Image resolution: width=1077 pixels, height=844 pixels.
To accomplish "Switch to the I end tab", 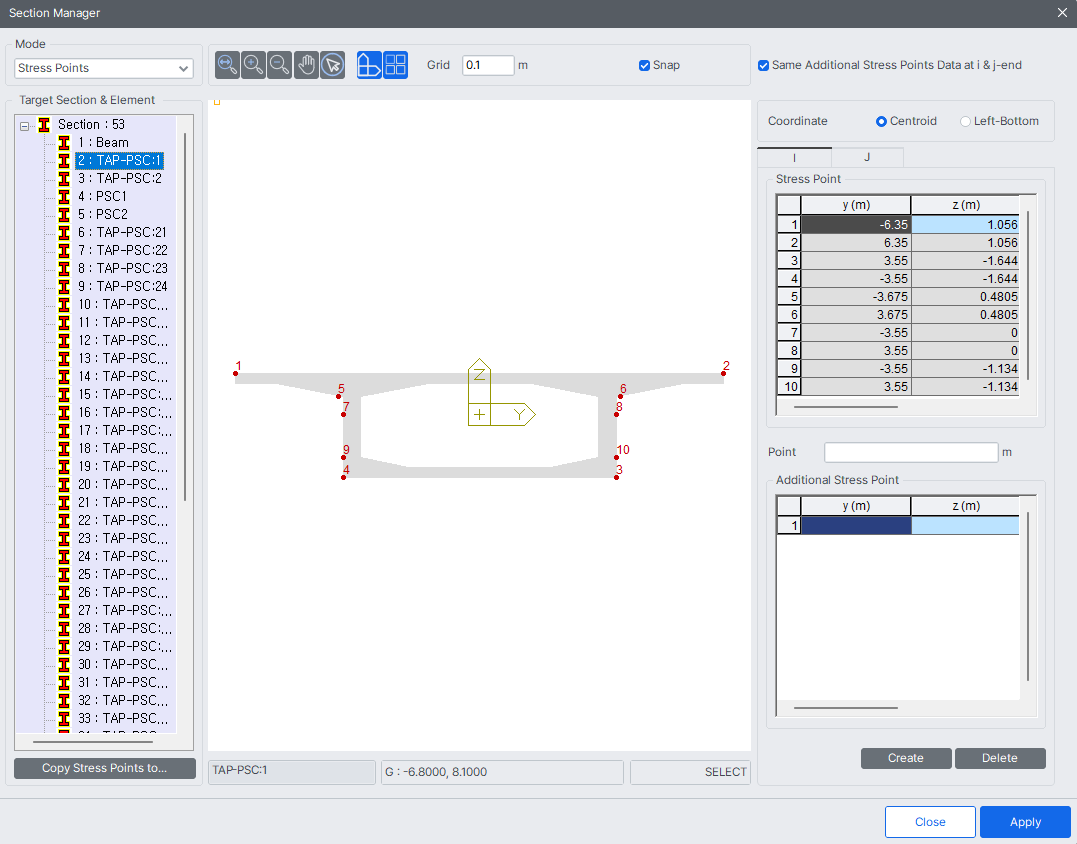I will [794, 157].
